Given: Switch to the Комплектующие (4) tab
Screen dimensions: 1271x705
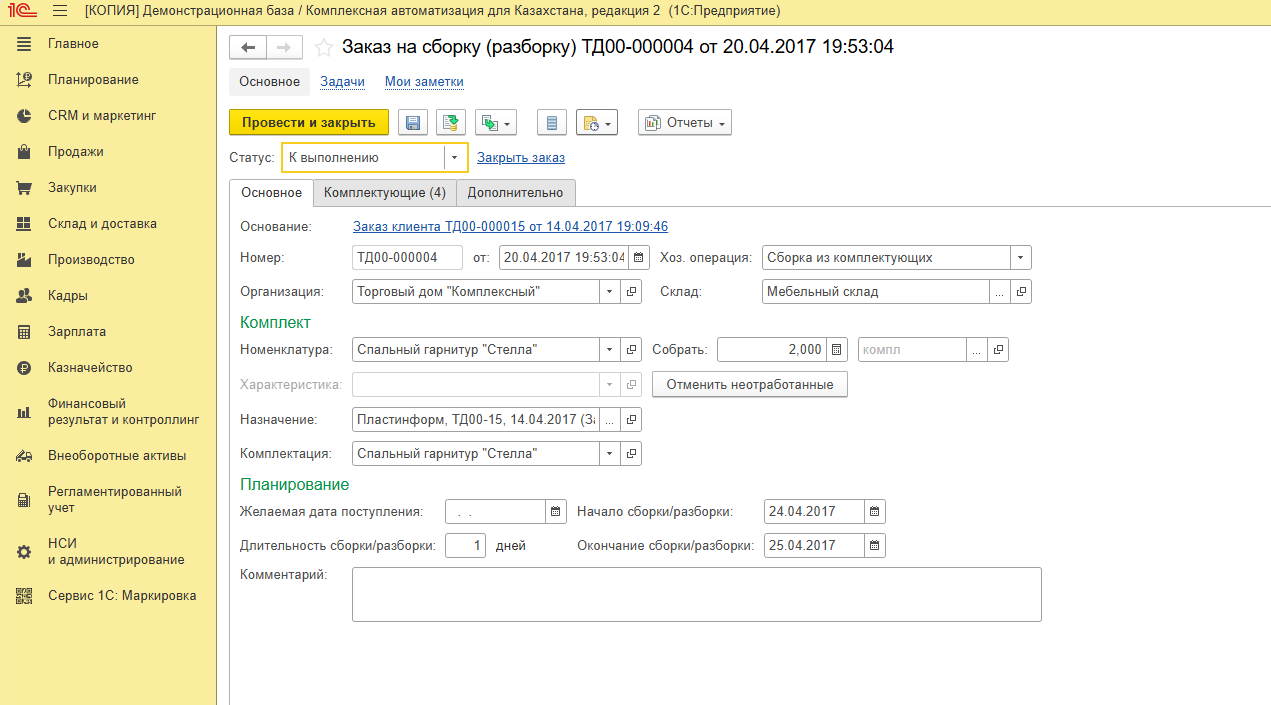Looking at the screenshot, I should pyautogui.click(x=385, y=193).
